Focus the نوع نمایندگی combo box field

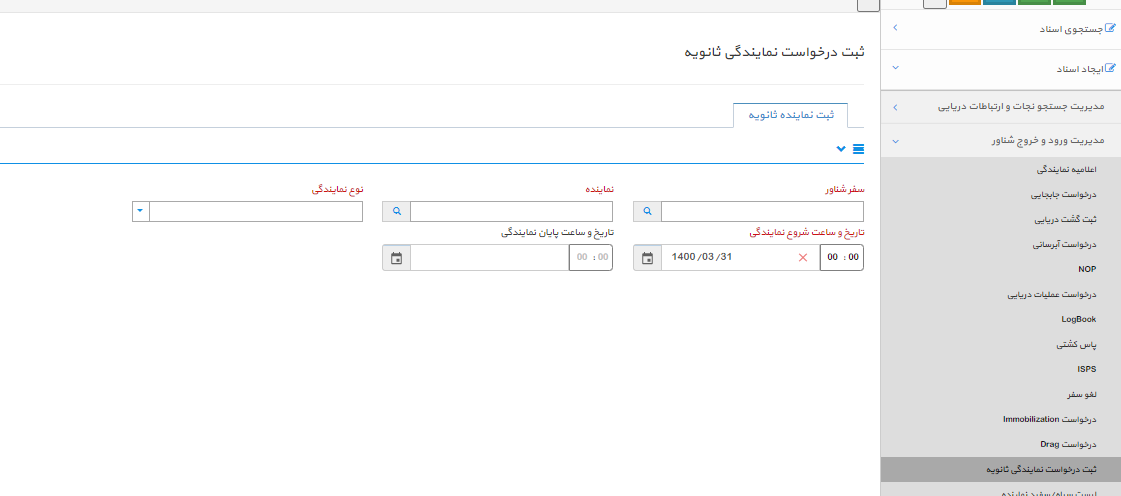point(256,212)
